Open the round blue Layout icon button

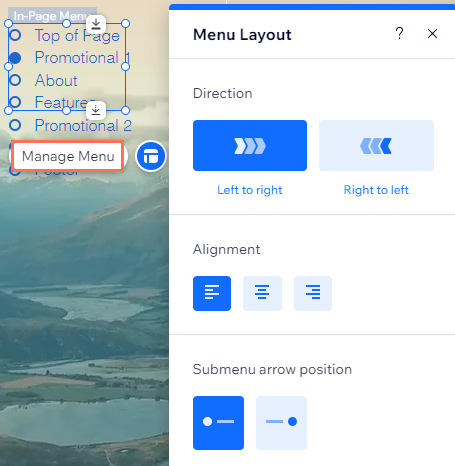coord(151,156)
